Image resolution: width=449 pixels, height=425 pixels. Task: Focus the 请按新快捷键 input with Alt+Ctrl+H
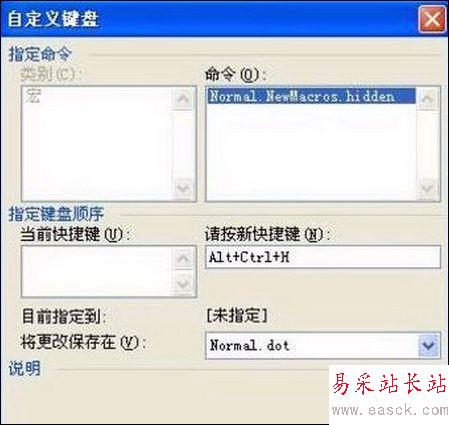point(323,257)
